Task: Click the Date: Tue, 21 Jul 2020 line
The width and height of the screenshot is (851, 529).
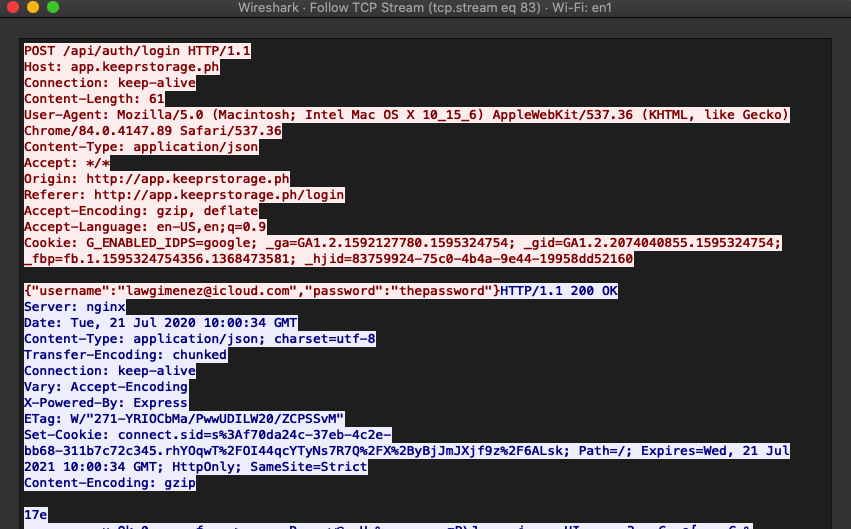Action: [x=160, y=322]
